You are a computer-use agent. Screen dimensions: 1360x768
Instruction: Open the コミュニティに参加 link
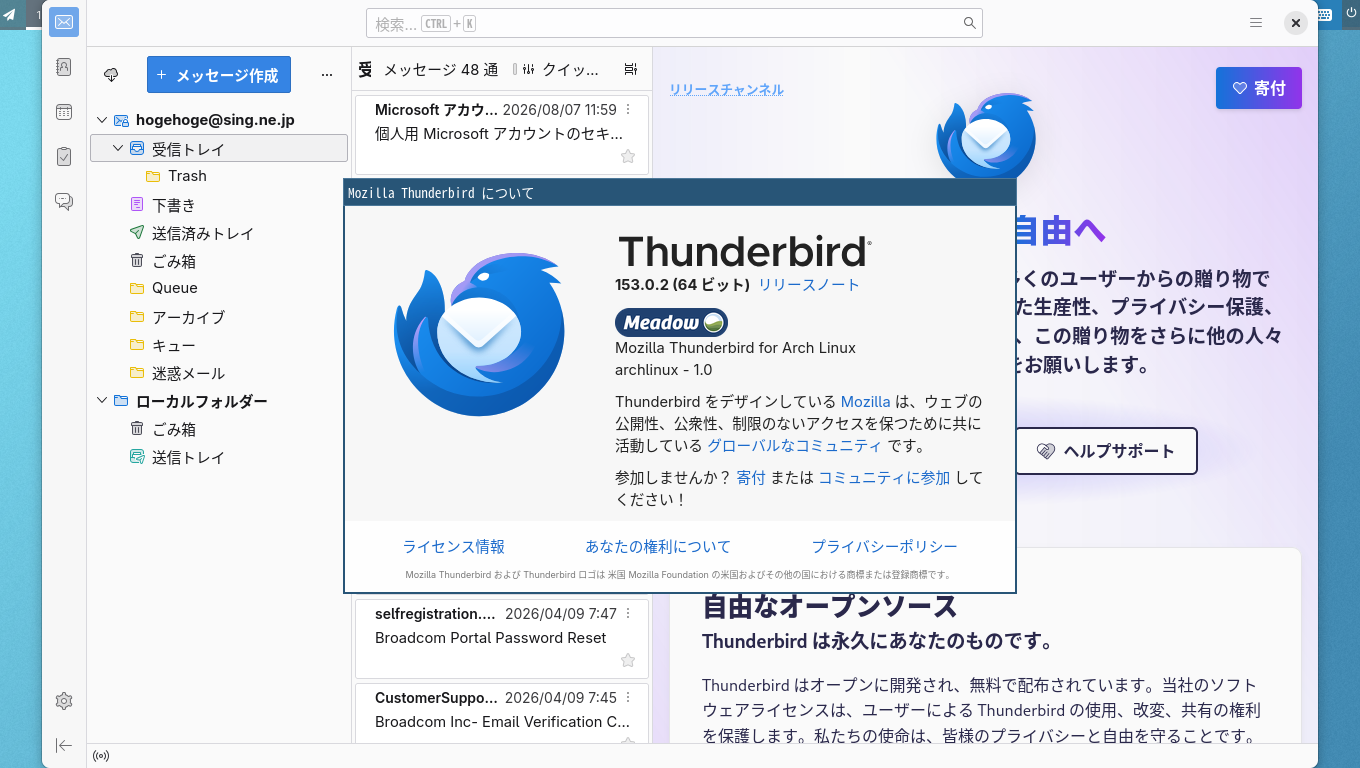(x=885, y=478)
